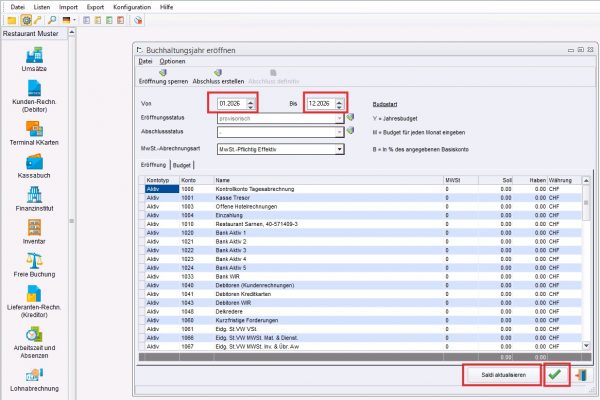Expand the Eröffnungsstatus dropdown
This screenshot has height=400, width=600.
[x=340, y=117]
